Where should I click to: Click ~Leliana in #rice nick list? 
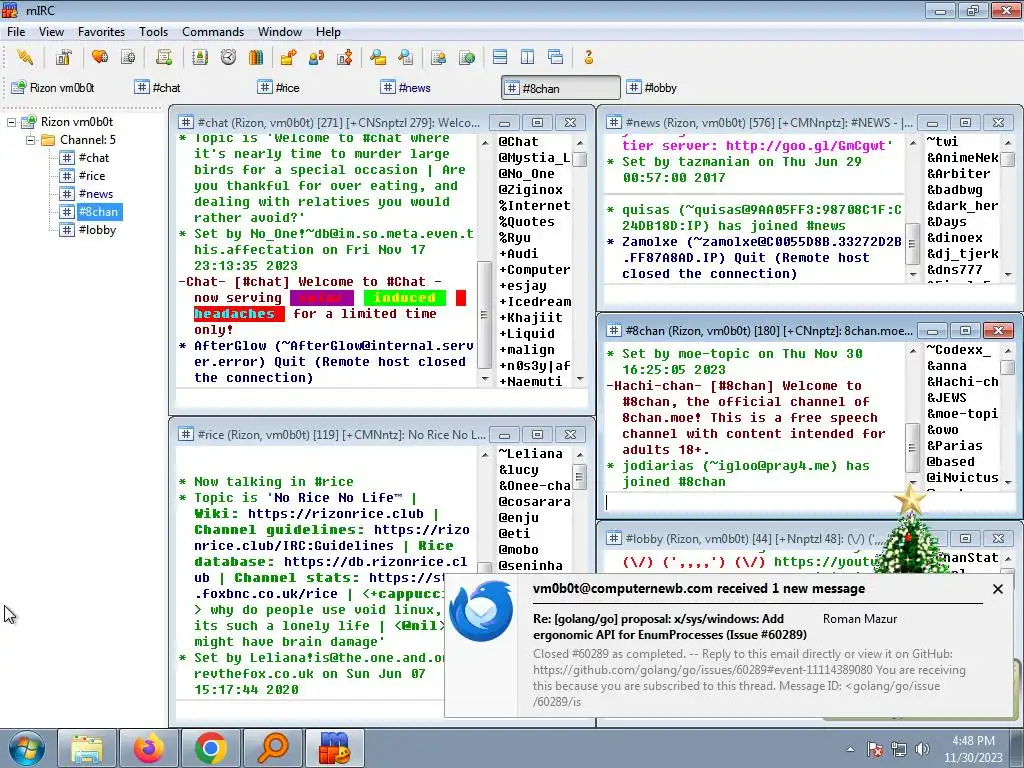click(530, 454)
